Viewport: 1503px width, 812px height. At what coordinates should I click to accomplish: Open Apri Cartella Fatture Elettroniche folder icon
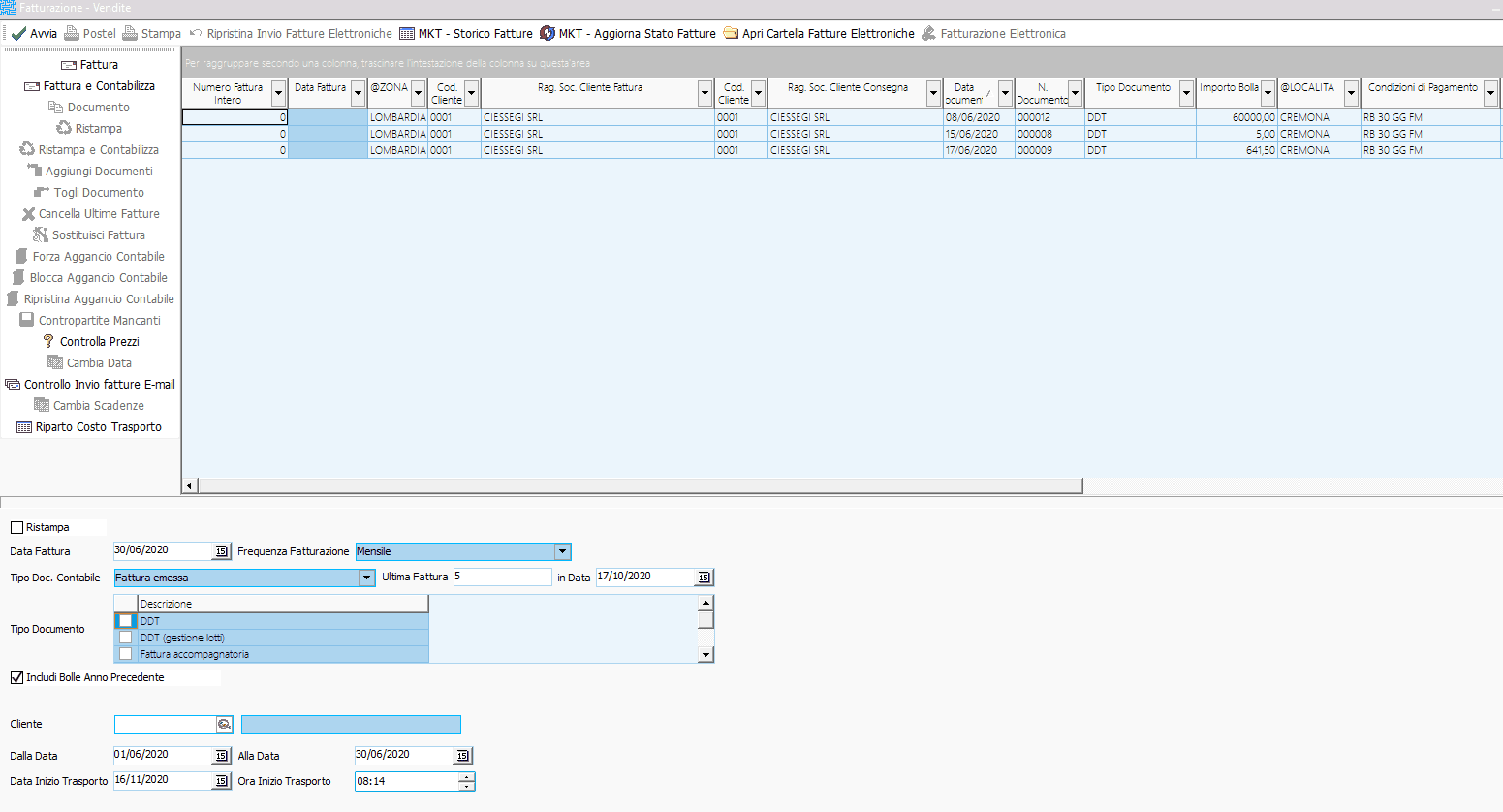731,33
